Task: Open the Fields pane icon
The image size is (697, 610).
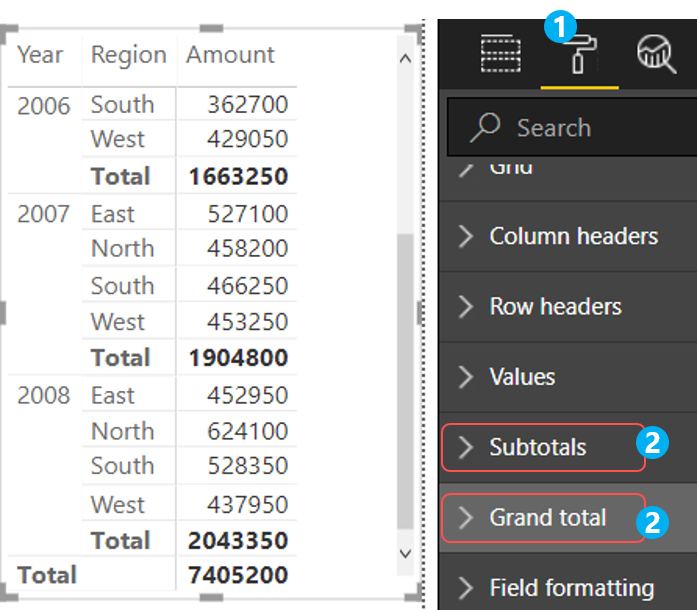Action: [501, 53]
